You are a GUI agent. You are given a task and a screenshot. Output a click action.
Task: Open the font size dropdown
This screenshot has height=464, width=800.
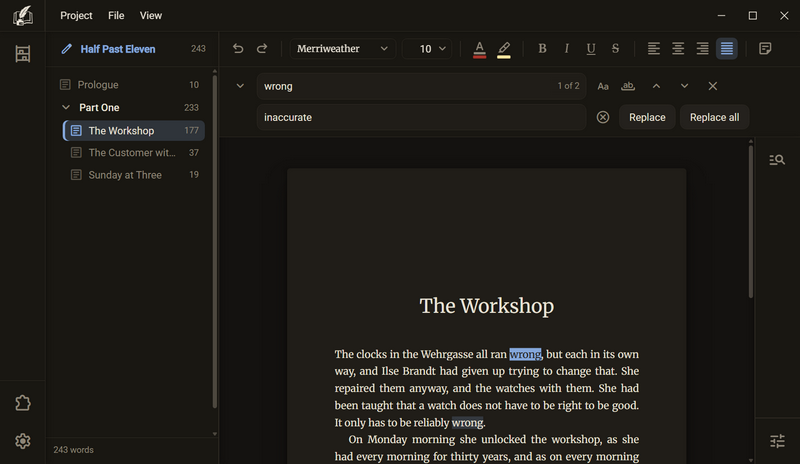point(427,48)
